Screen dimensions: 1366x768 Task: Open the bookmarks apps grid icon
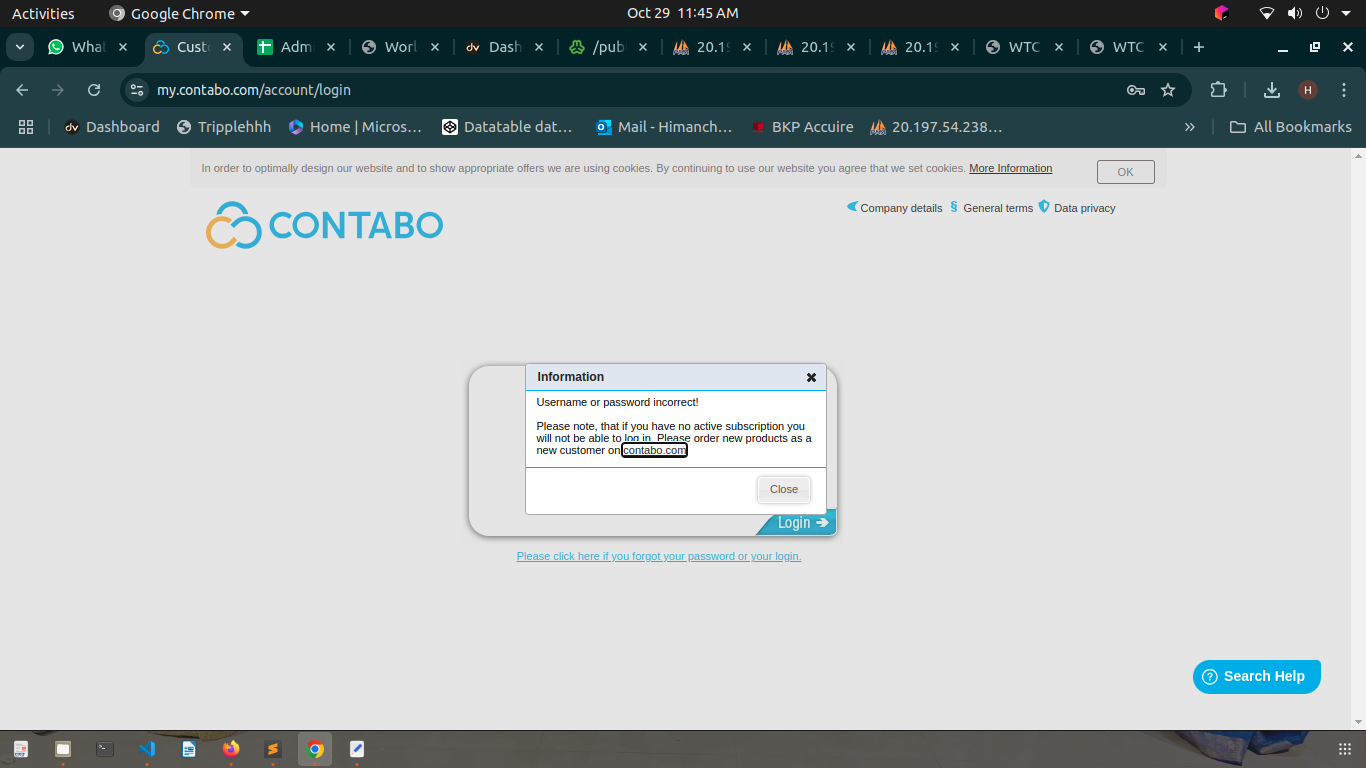pyautogui.click(x=26, y=127)
